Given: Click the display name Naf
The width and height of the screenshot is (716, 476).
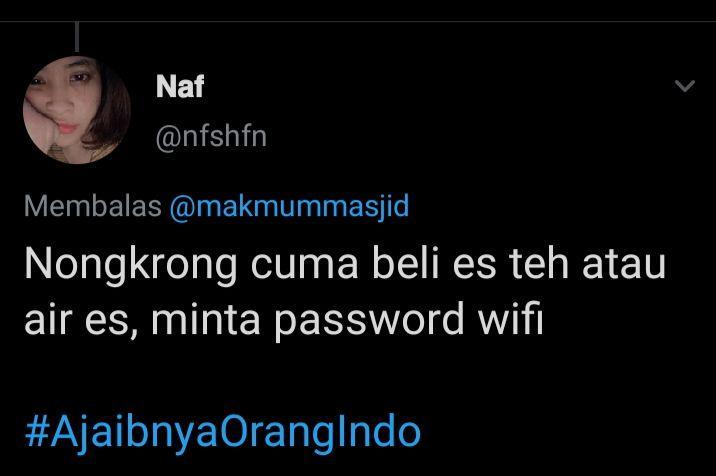Looking at the screenshot, I should (x=179, y=86).
